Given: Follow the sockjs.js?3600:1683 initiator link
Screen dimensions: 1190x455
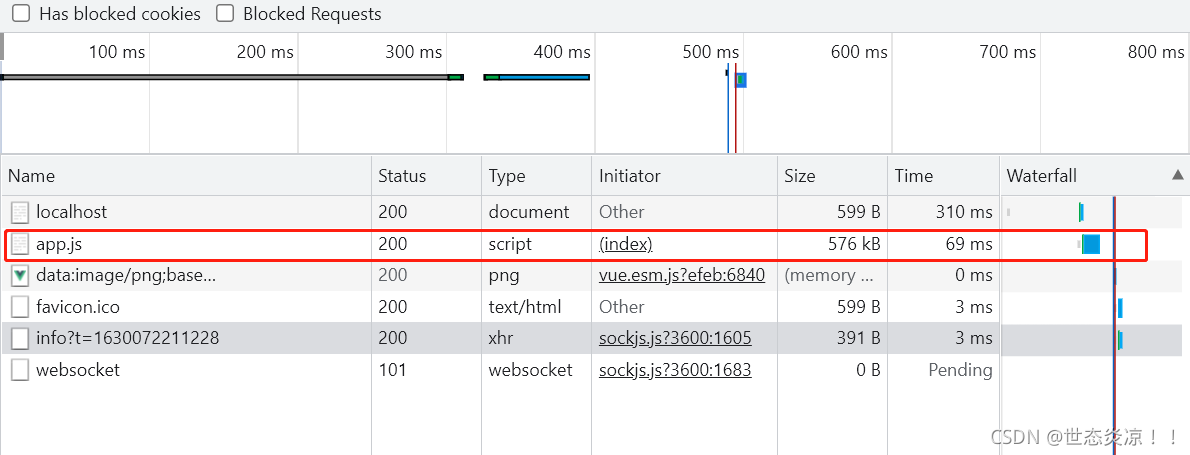Looking at the screenshot, I should (675, 370).
